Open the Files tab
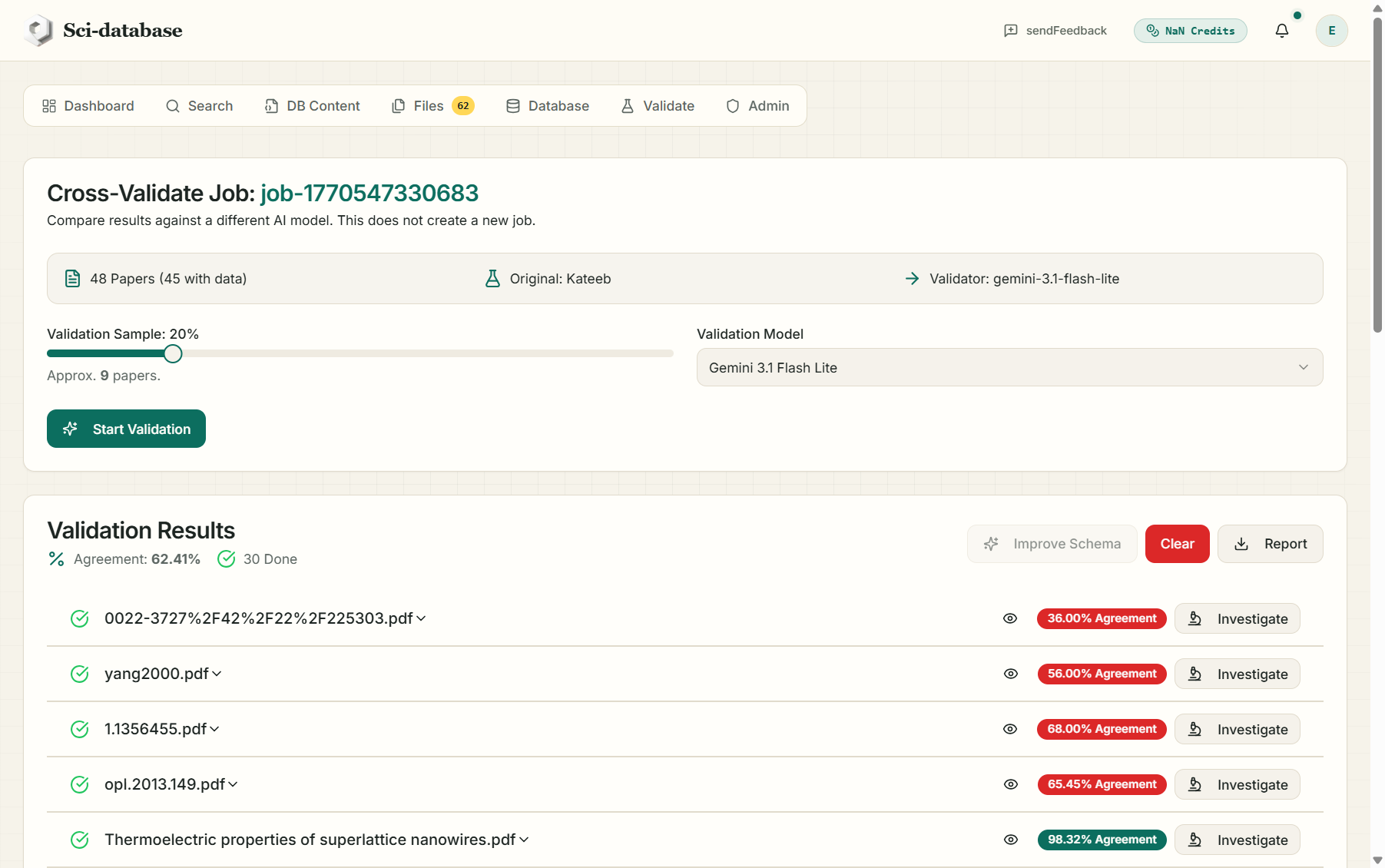Viewport: 1385px width, 868px height. (x=433, y=106)
